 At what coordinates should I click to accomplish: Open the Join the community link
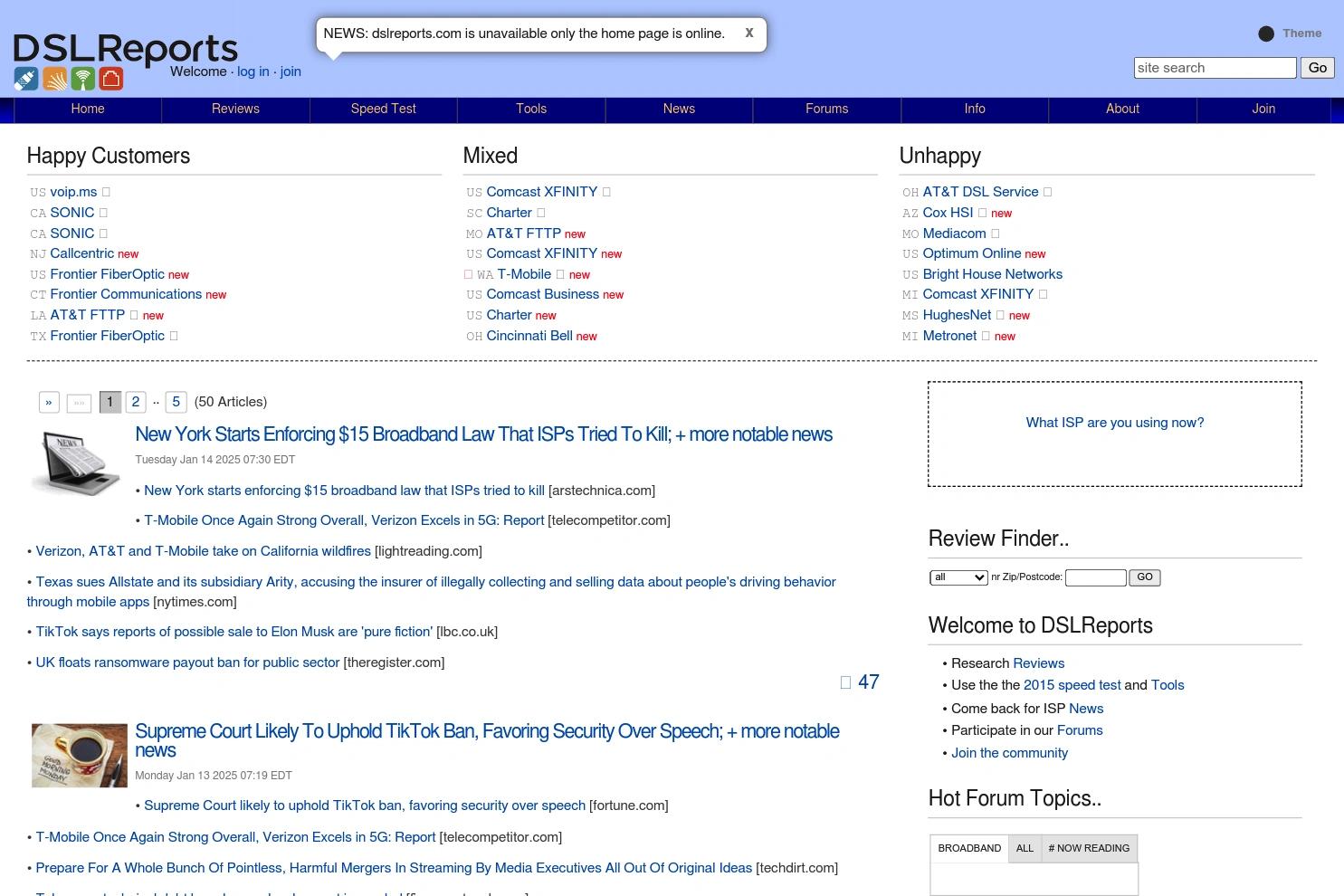(1009, 753)
